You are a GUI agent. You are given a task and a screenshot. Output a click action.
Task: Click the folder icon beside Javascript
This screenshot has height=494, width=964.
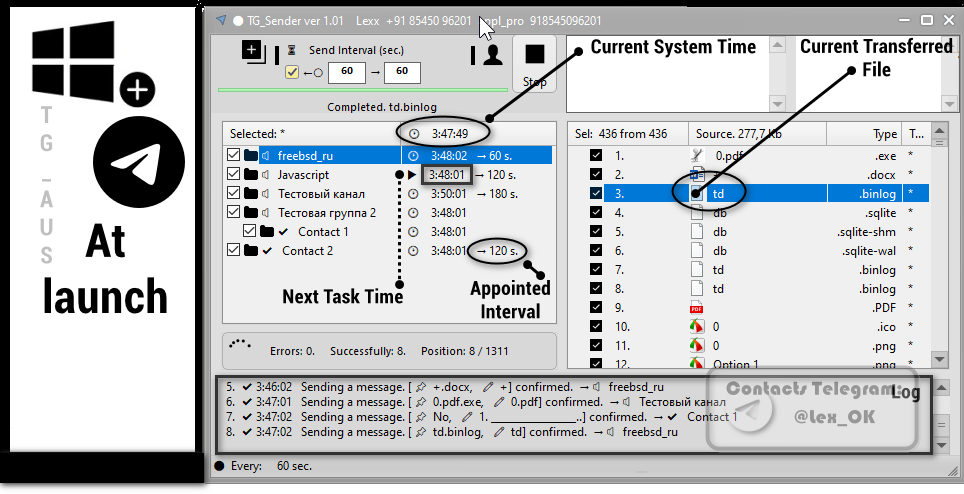[251, 174]
